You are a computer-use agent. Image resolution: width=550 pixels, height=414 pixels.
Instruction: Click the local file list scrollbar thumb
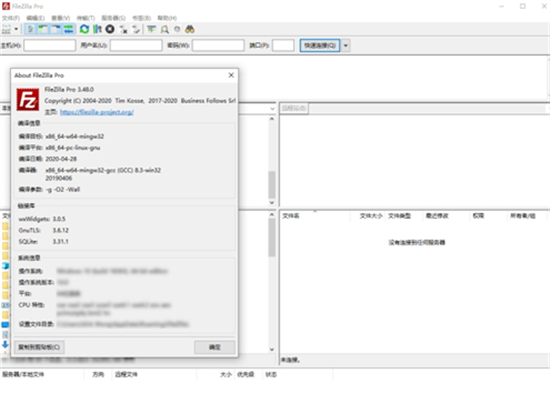(x=272, y=238)
